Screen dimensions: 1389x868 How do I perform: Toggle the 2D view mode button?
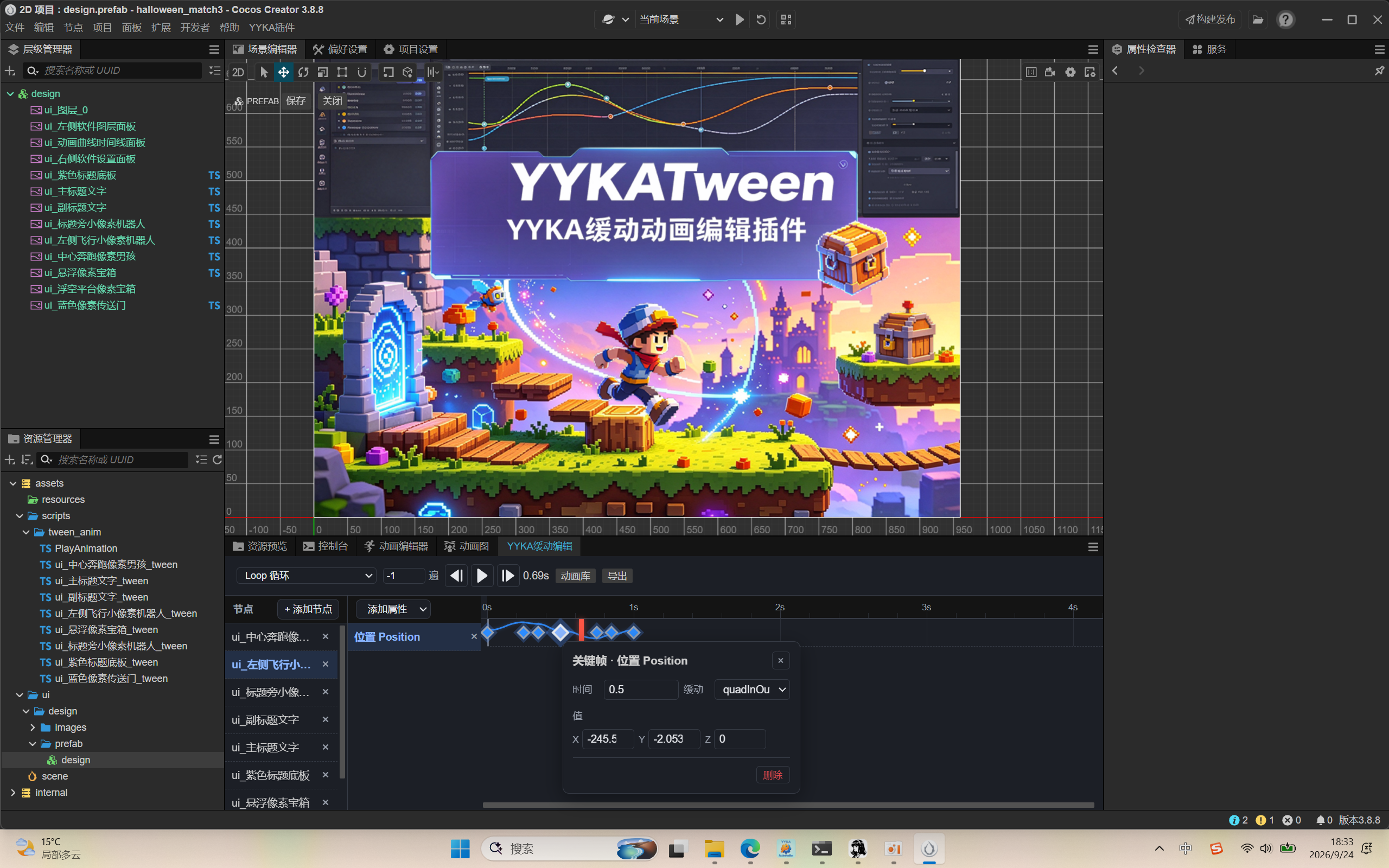238,72
